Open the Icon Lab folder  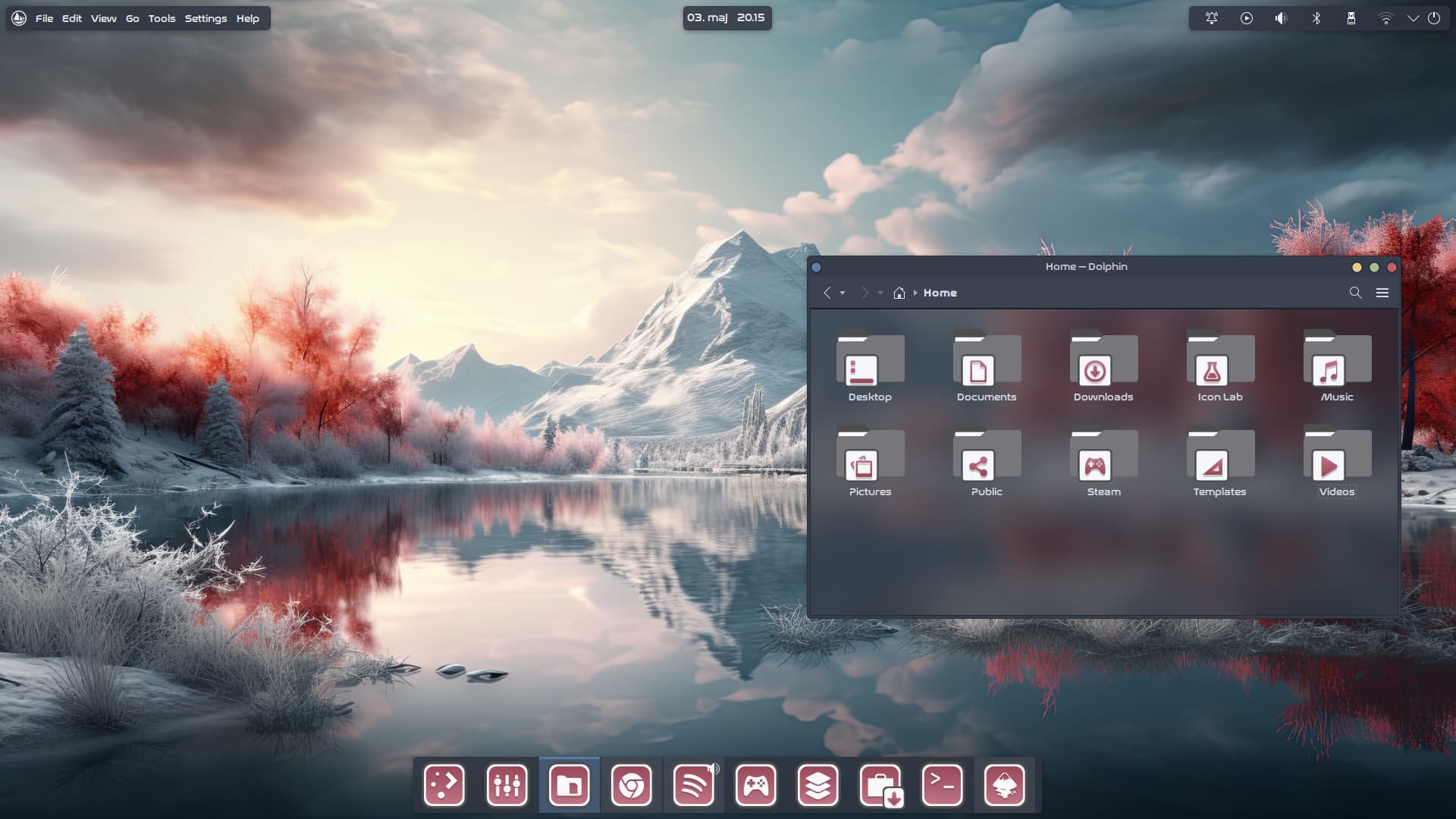[x=1220, y=367]
